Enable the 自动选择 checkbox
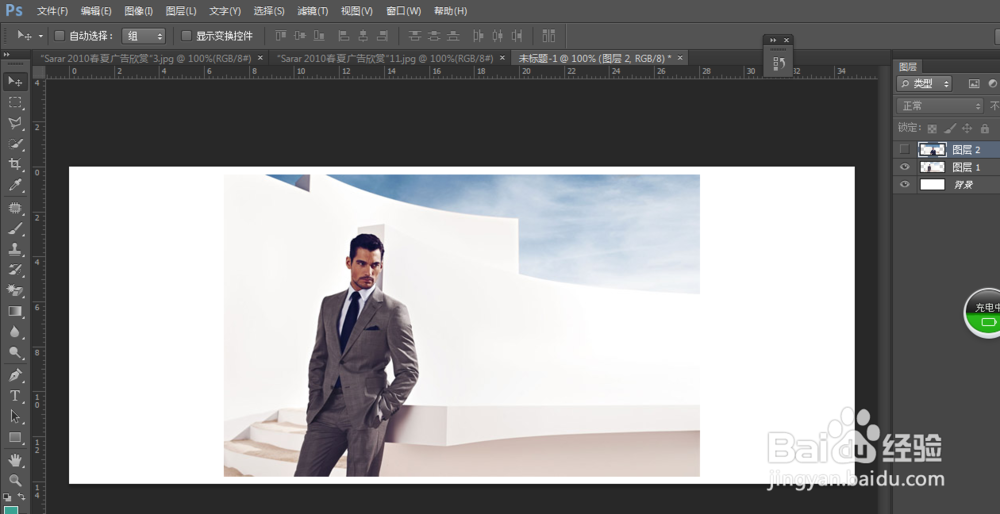The image size is (1000, 514). [x=59, y=36]
